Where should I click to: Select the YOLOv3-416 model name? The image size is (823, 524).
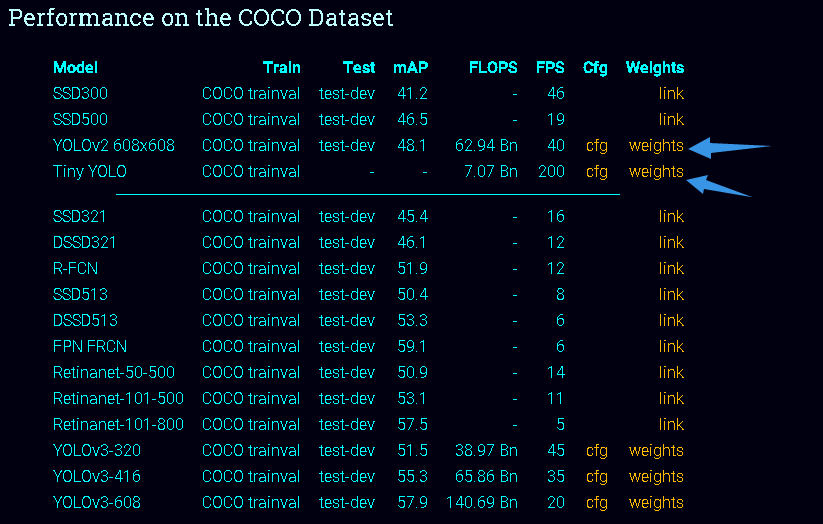97,476
